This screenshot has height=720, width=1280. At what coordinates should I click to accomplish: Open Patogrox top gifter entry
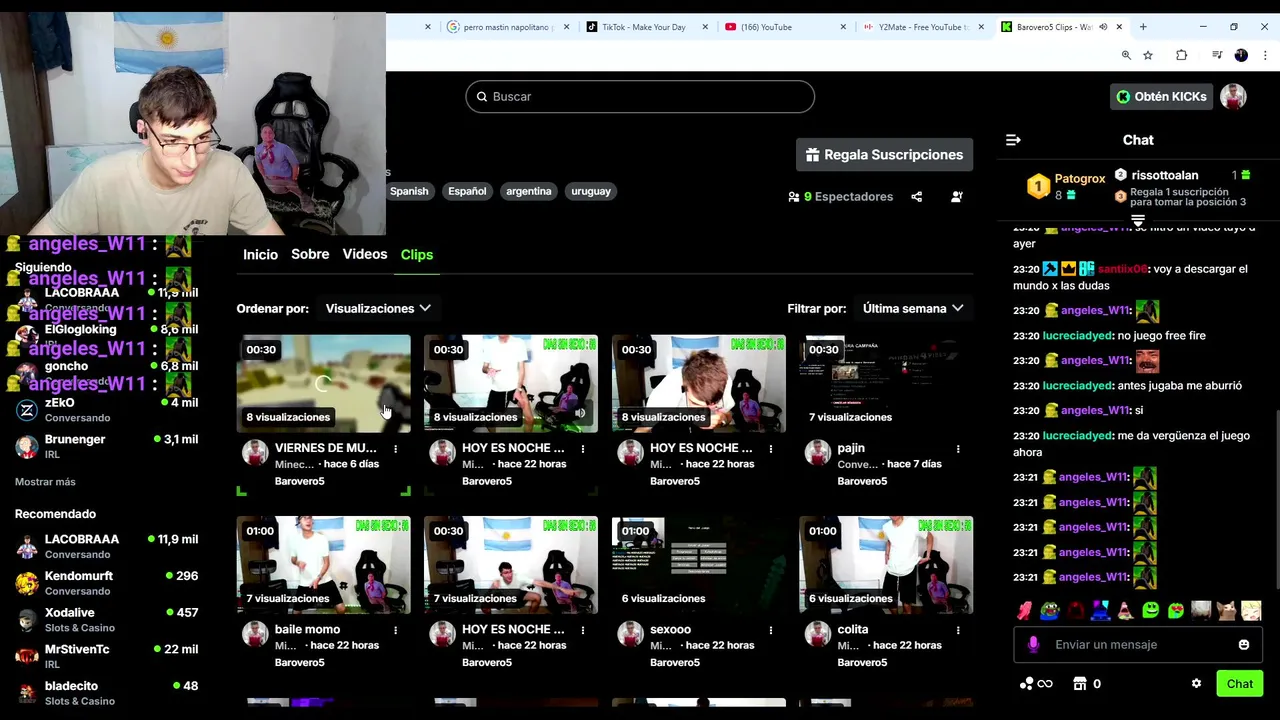(1066, 187)
